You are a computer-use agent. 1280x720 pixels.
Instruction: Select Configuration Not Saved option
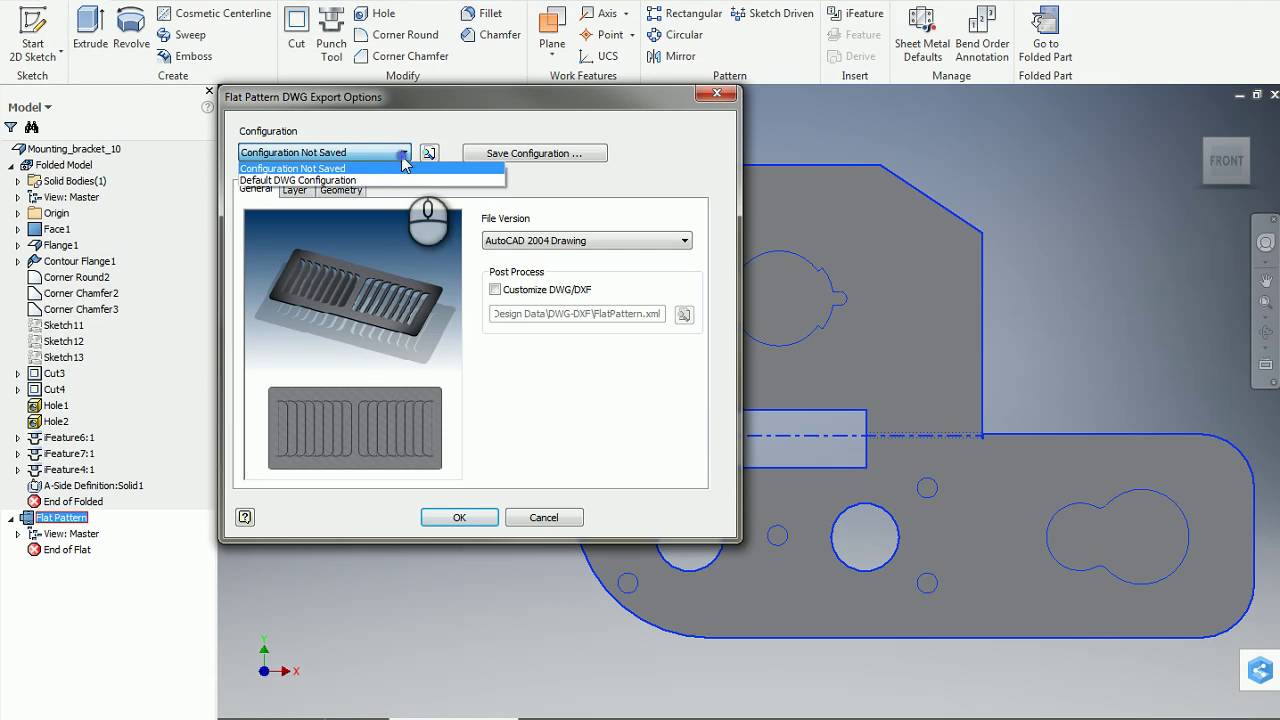coord(372,168)
